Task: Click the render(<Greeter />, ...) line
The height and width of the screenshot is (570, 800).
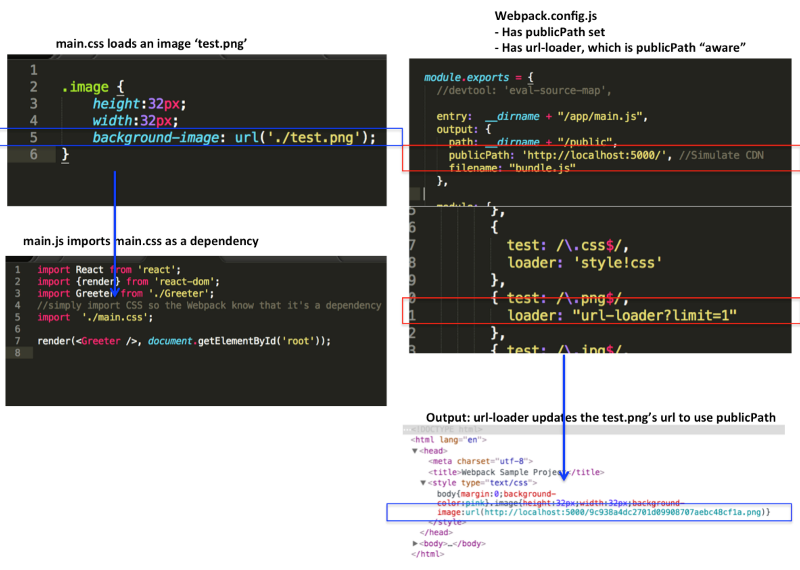Action: (x=184, y=340)
